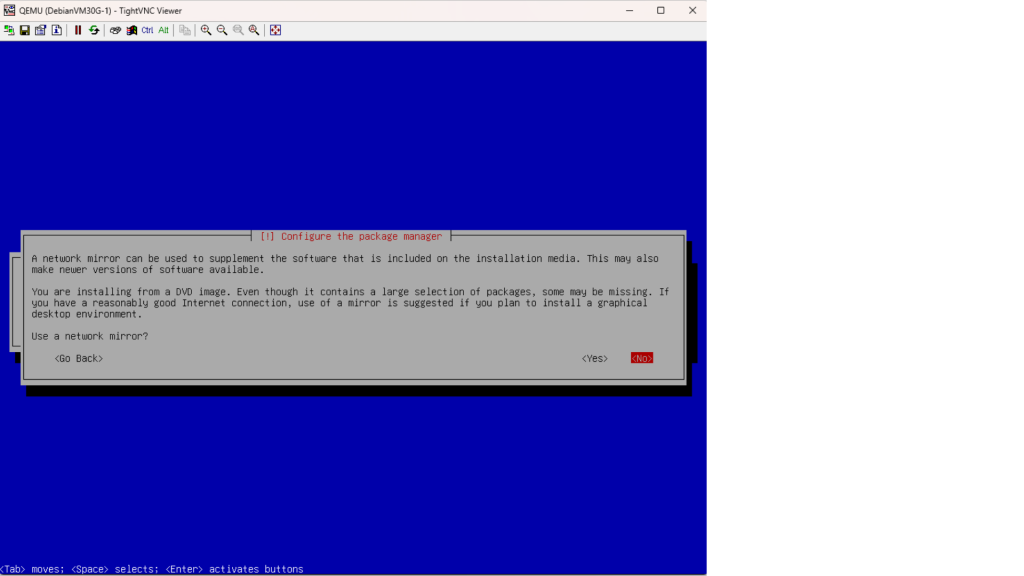Enter full screen mode via the toolbar icon

coord(275,30)
